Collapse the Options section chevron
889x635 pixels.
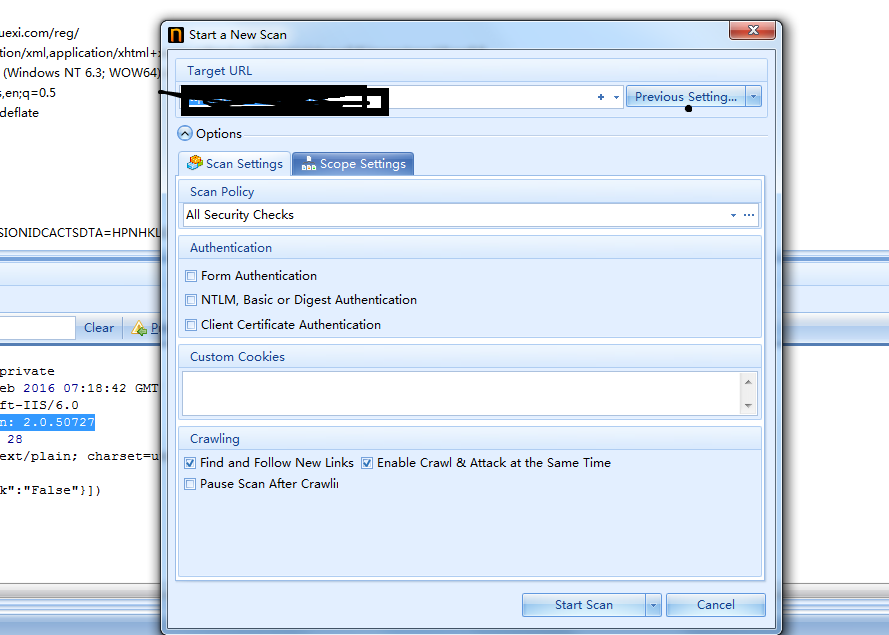185,133
